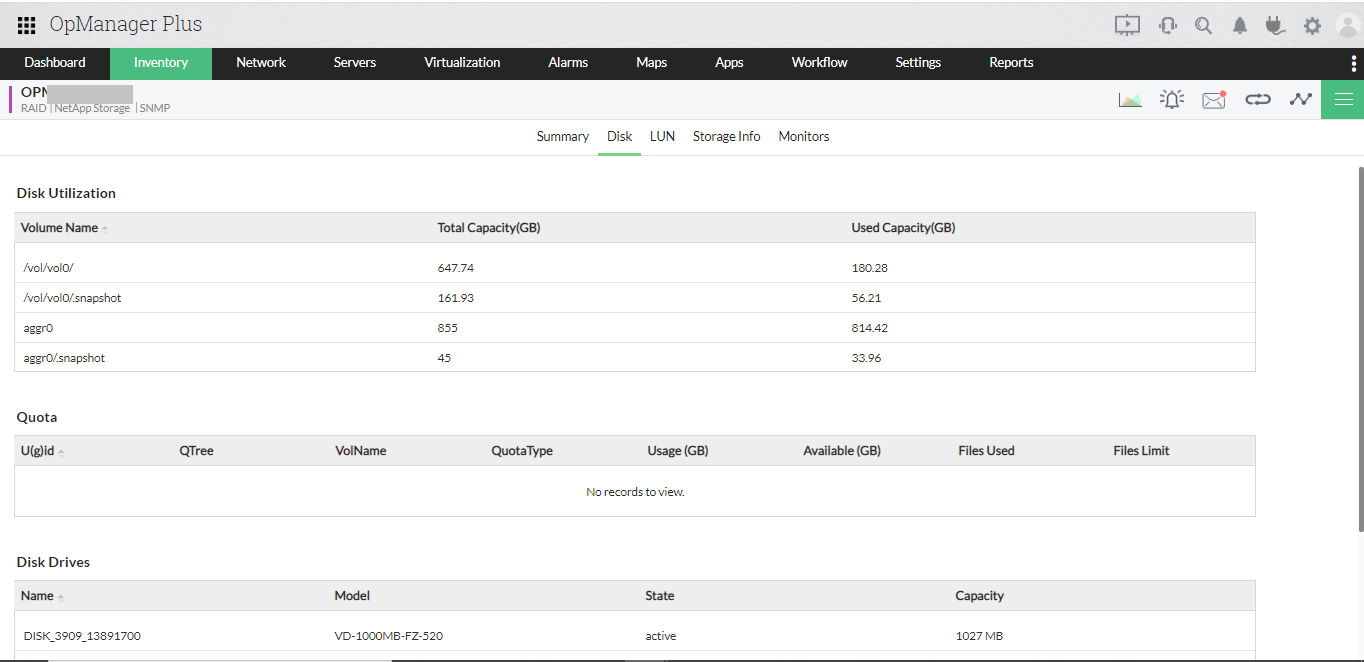Sort Disk Drives by Name column
The width and height of the screenshot is (1364, 662).
(38, 596)
